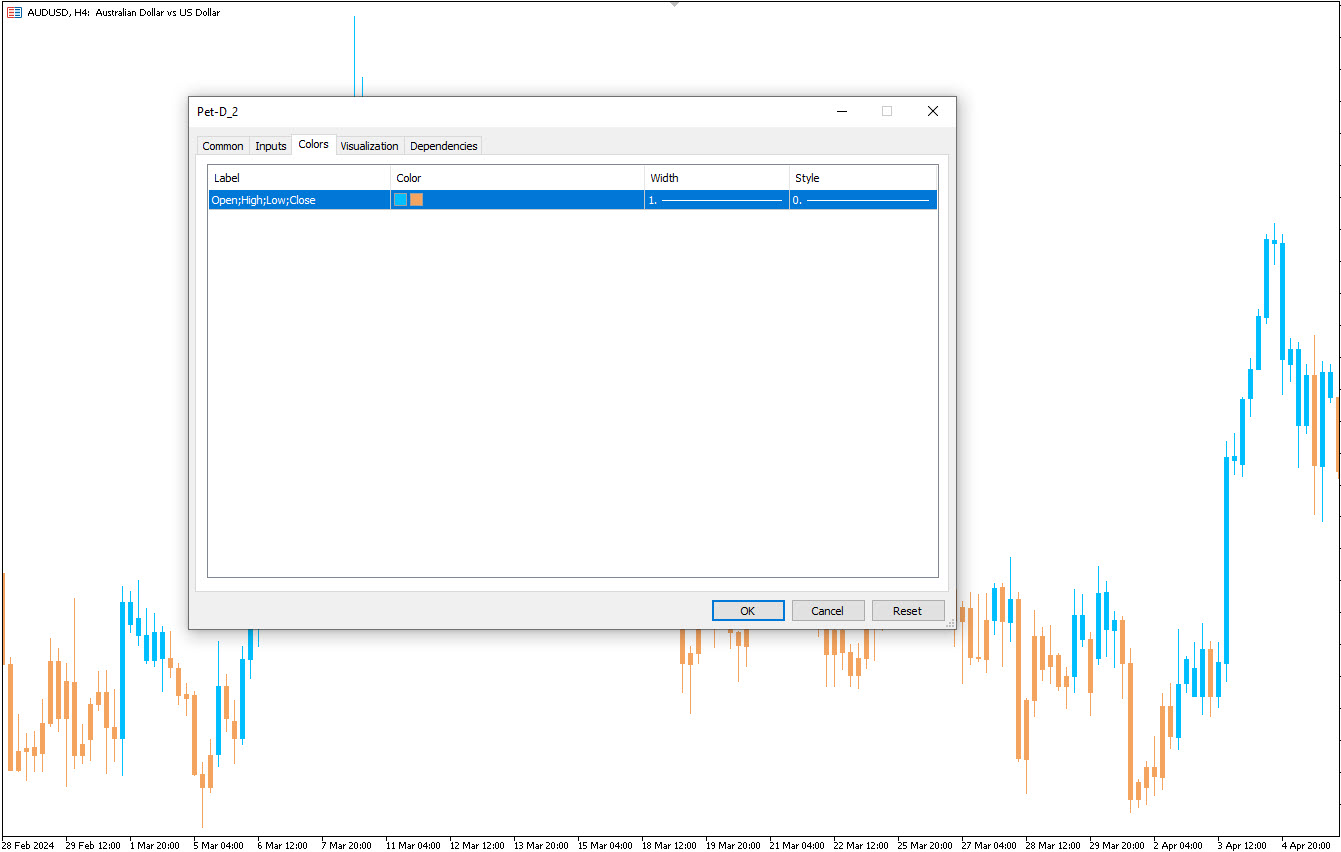Screen dimensions: 1341x852
Task: Open the Visualization tab
Action: point(369,145)
